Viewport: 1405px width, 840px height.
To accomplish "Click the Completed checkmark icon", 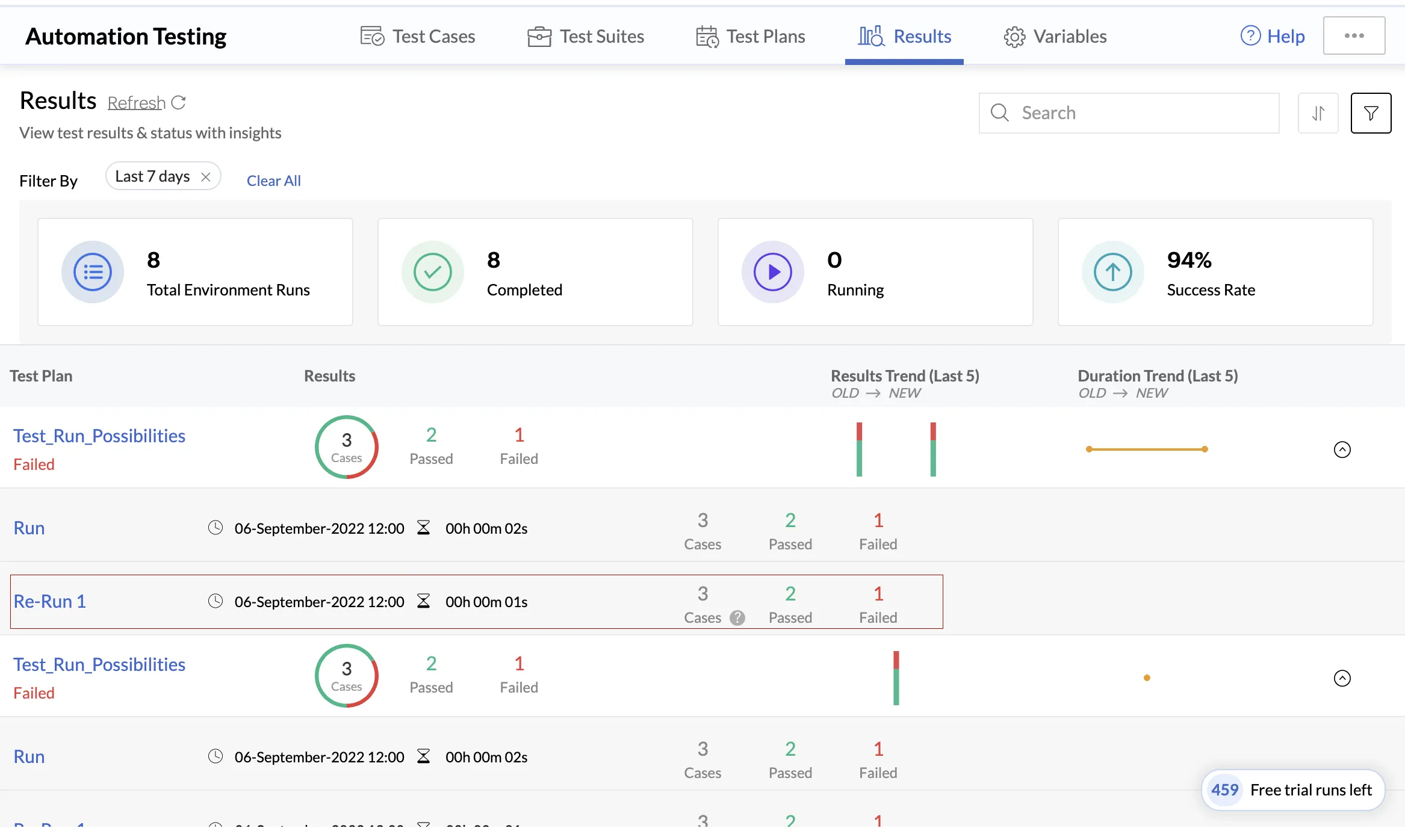I will click(x=433, y=272).
